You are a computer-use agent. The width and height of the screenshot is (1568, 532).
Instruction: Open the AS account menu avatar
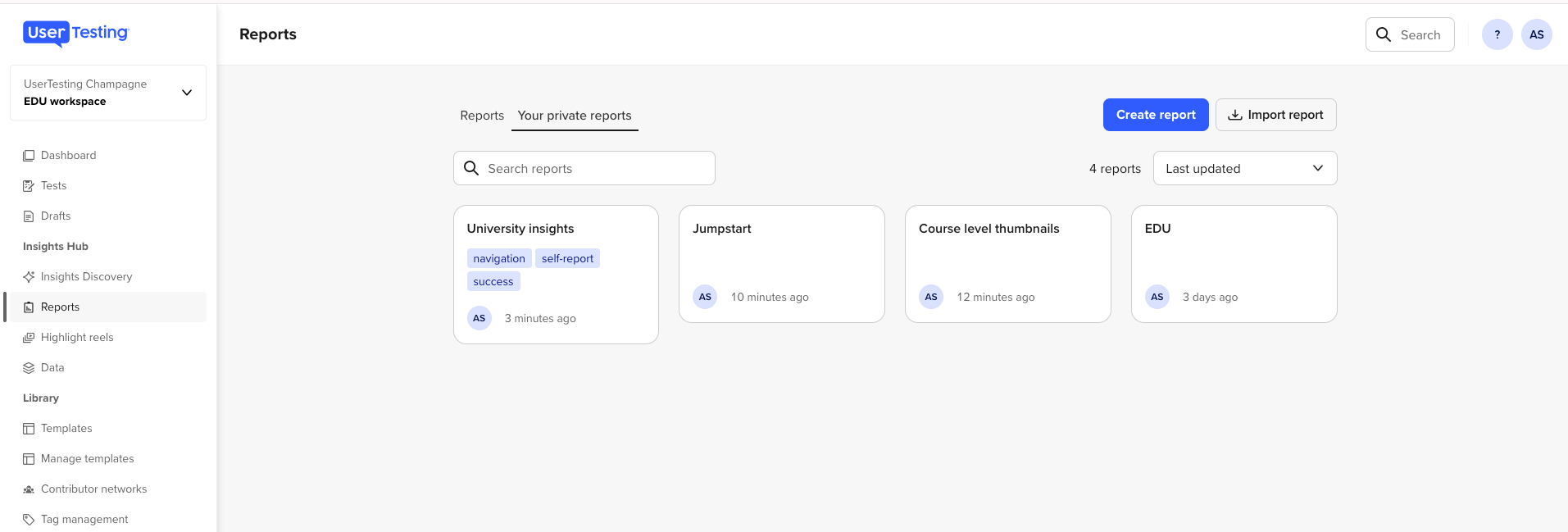(1536, 34)
